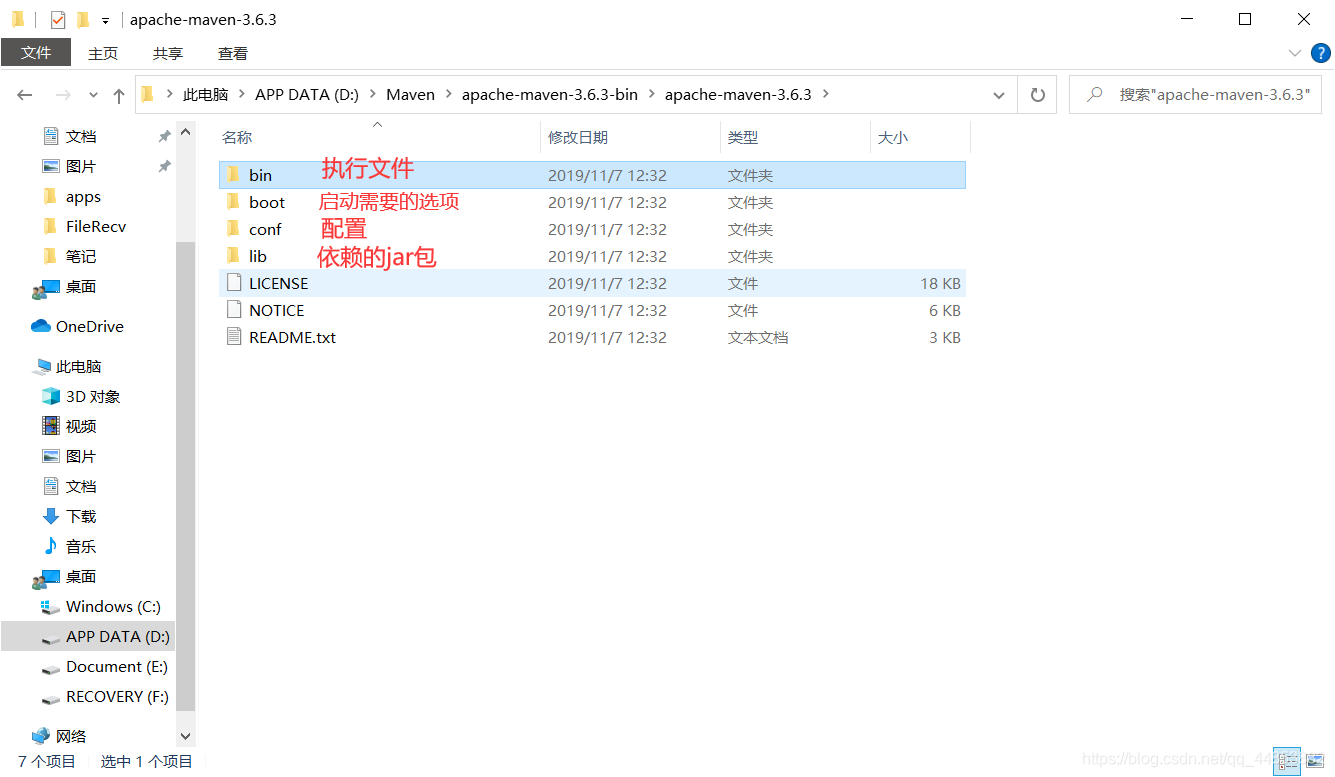Screen dimensions: 1335x777
Task: Open Windows (C:) drive in sidebar
Action: [x=113, y=606]
